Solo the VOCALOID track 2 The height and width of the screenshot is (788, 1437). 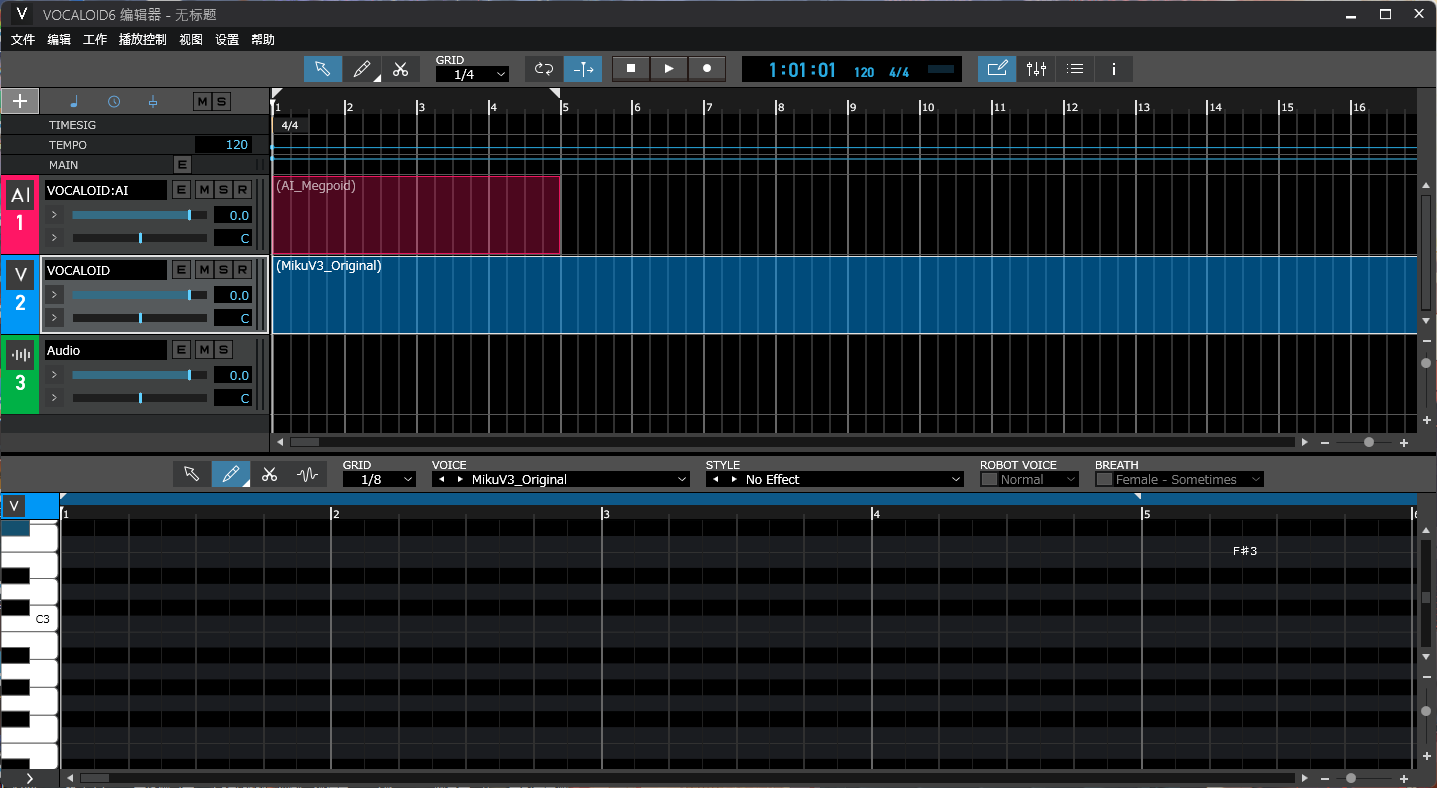point(223,270)
